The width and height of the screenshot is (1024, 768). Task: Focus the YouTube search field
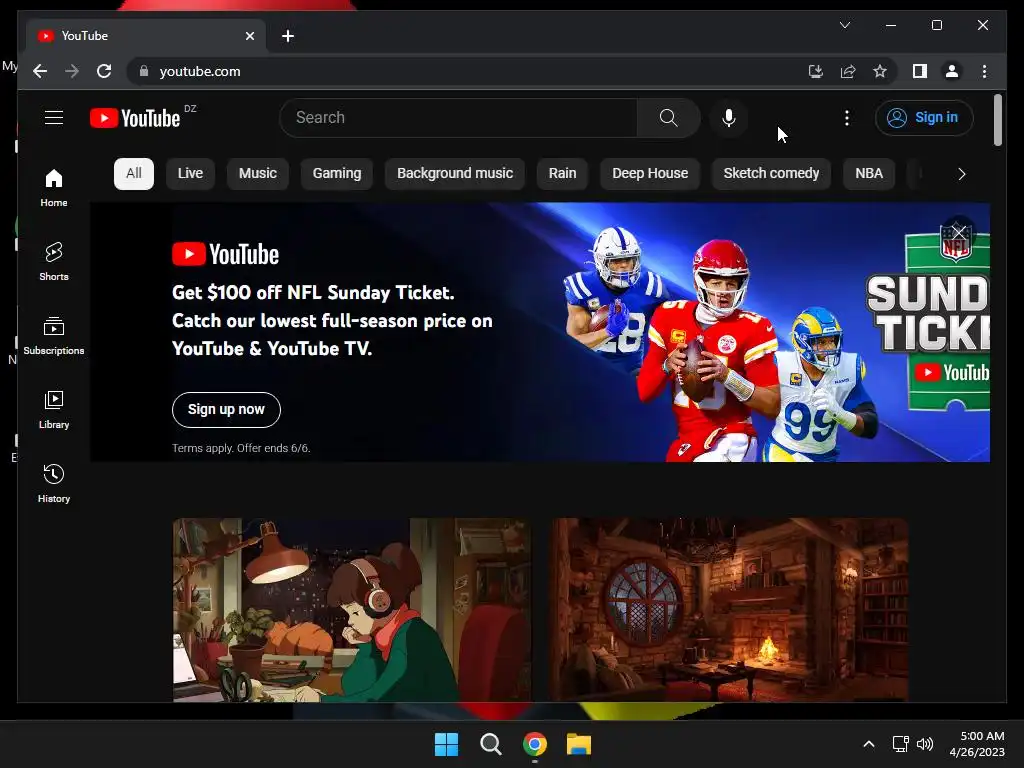coord(458,118)
